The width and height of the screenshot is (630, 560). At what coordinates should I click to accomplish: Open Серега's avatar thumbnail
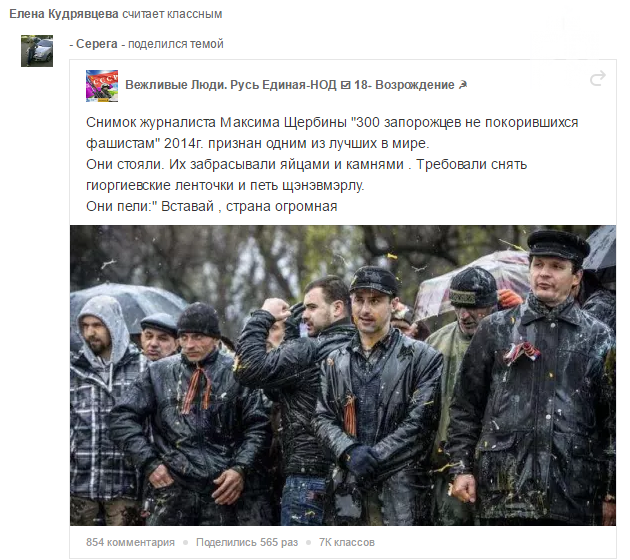37,51
